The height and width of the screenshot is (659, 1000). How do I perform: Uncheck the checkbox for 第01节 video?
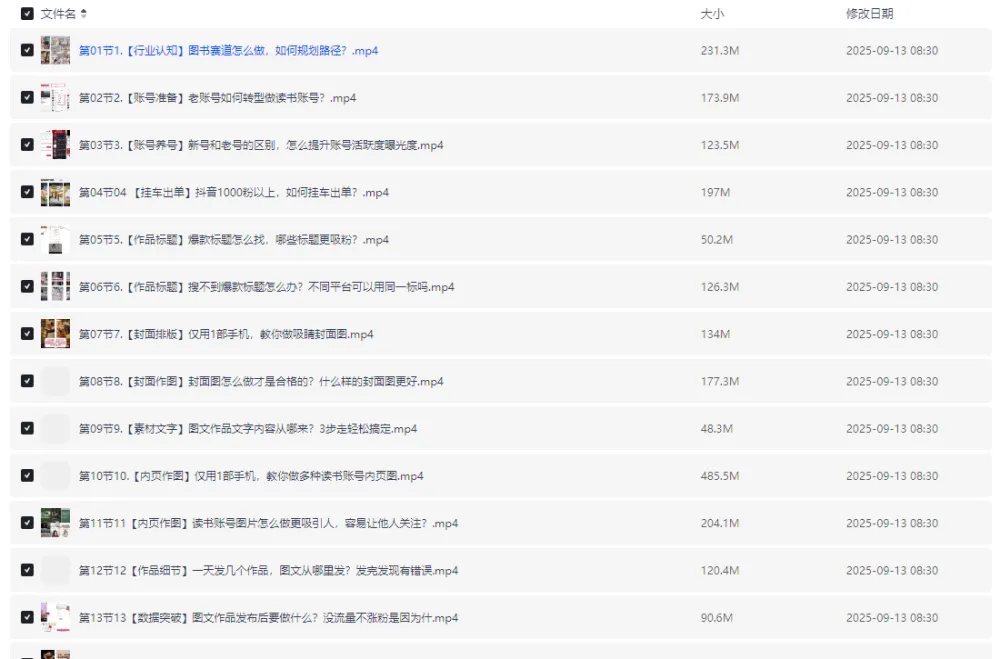tap(29, 50)
